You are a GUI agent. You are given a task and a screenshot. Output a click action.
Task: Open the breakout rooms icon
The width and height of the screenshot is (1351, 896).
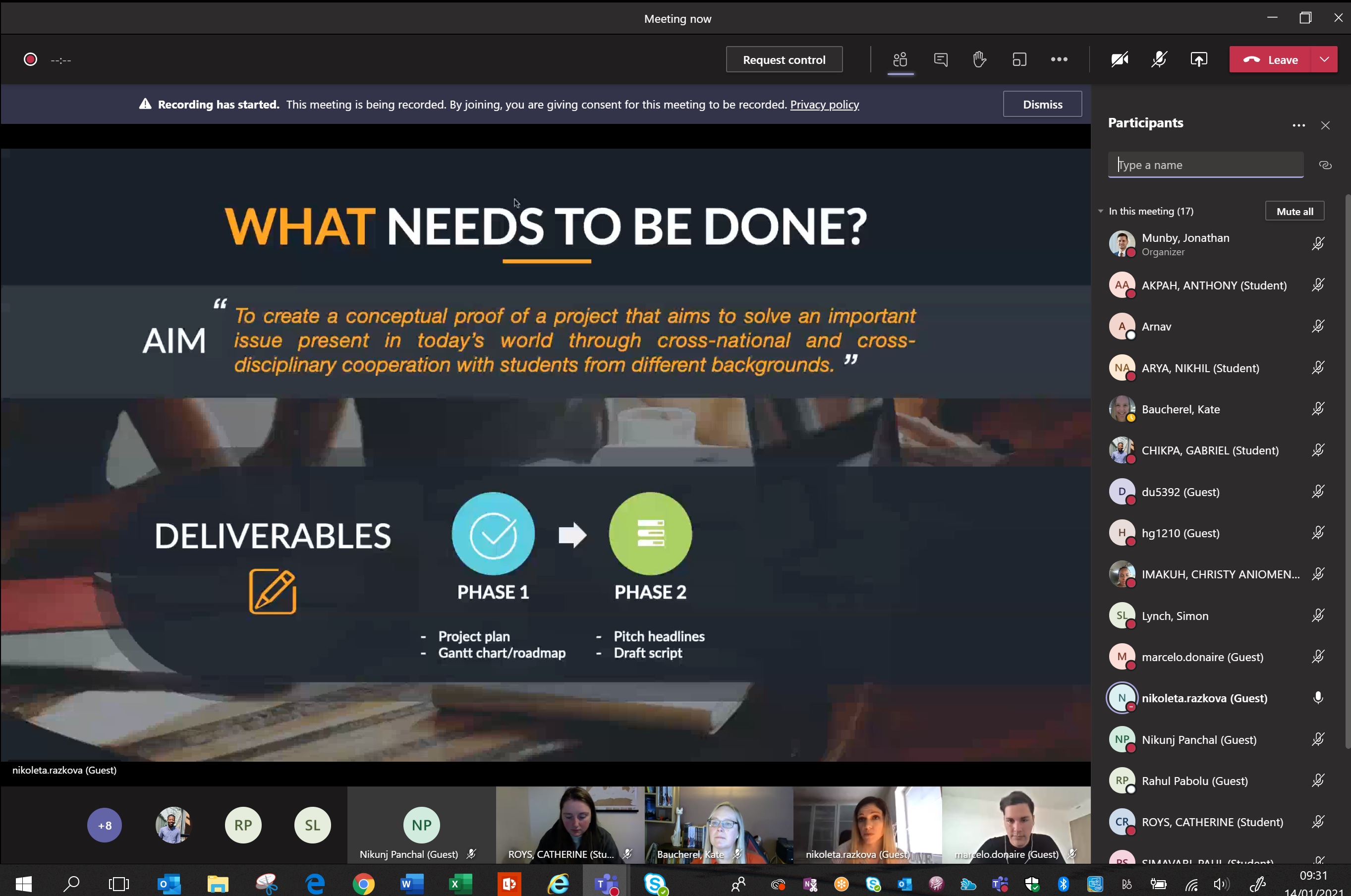(1019, 59)
